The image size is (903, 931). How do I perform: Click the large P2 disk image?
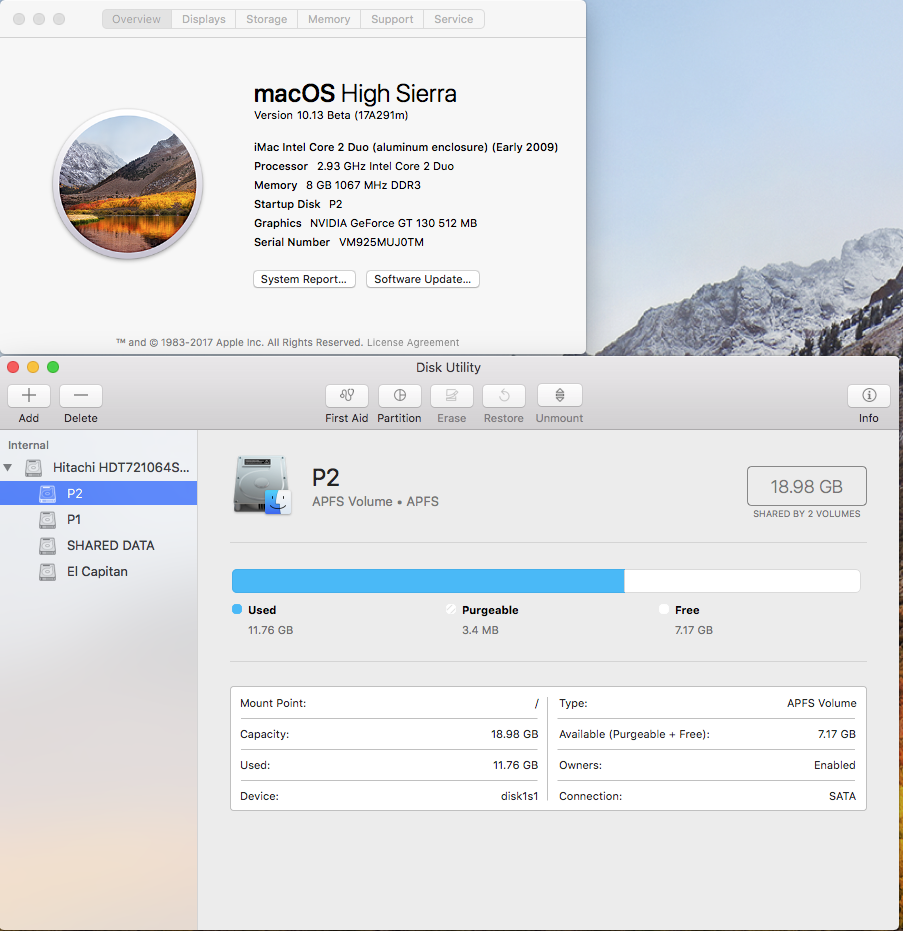tap(263, 485)
